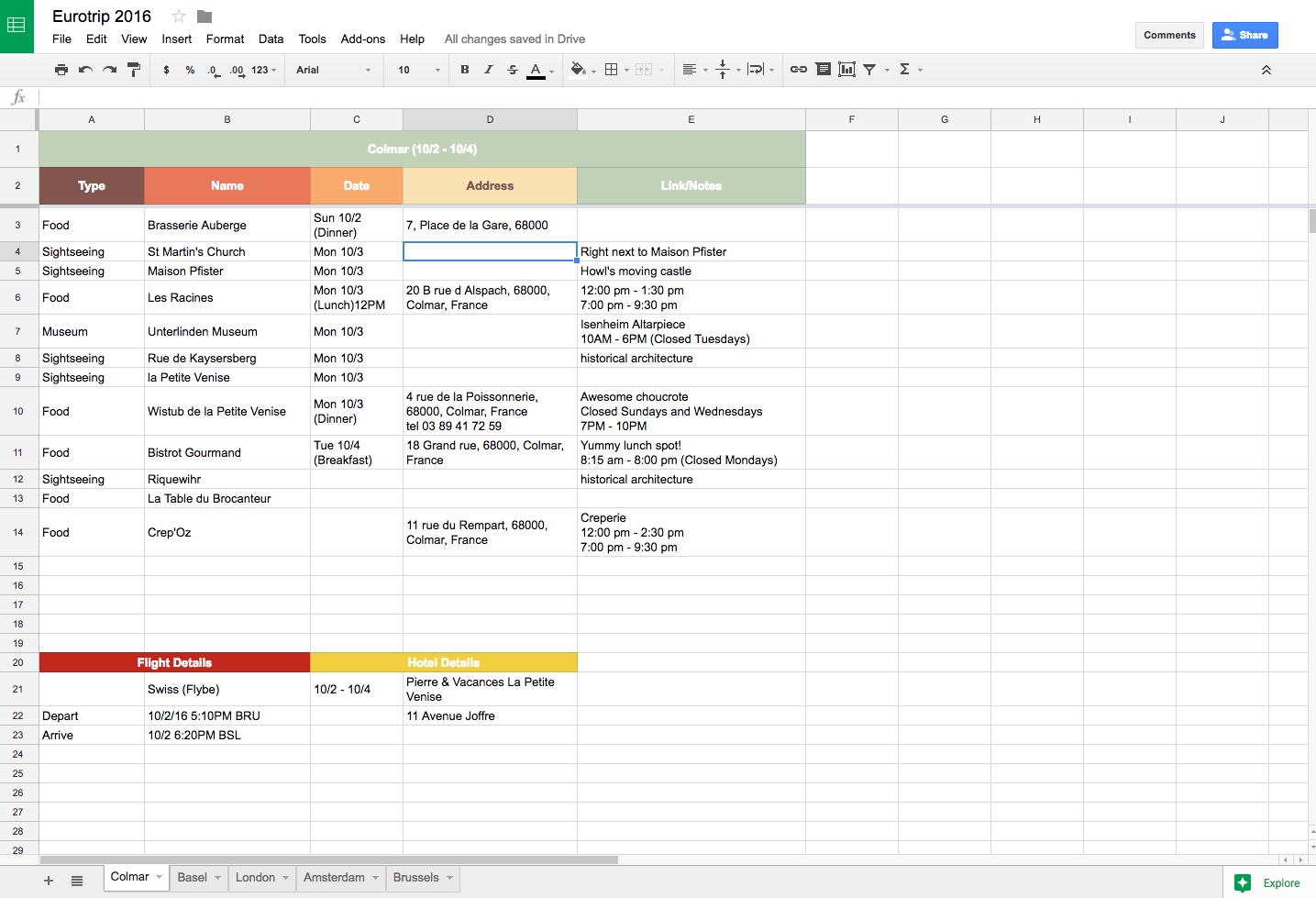Open the fill color paint bucket

[578, 70]
